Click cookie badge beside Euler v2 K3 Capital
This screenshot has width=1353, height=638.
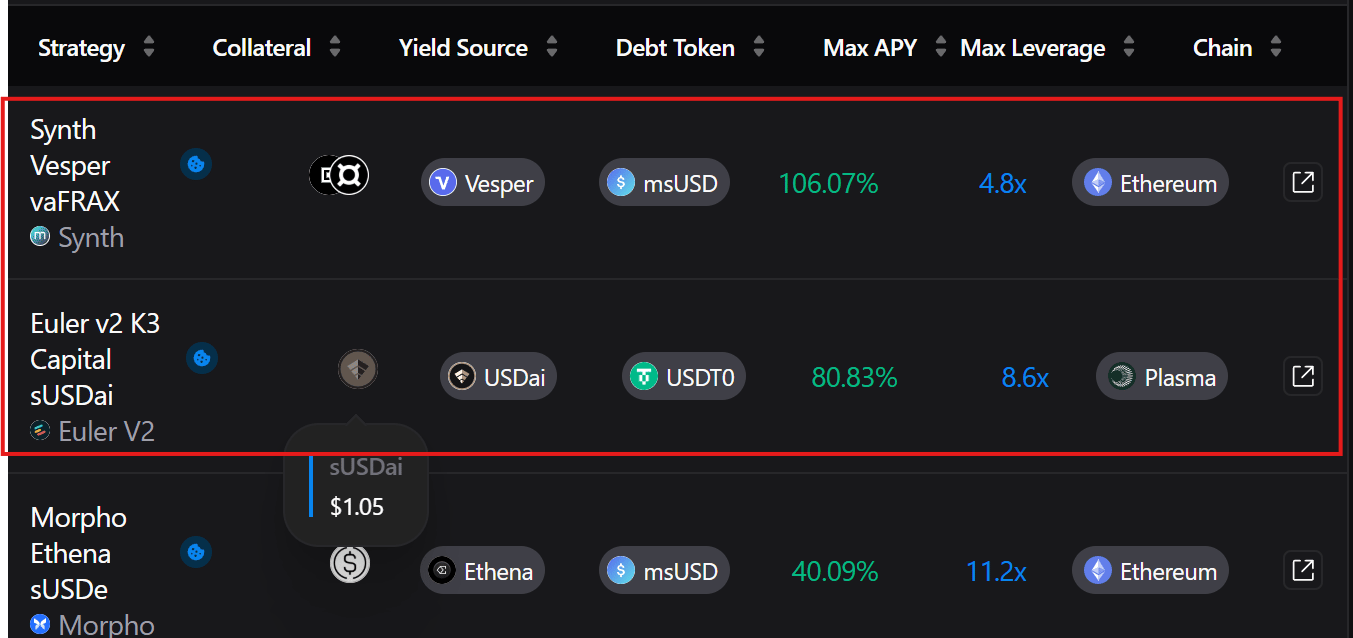pyautogui.click(x=202, y=358)
